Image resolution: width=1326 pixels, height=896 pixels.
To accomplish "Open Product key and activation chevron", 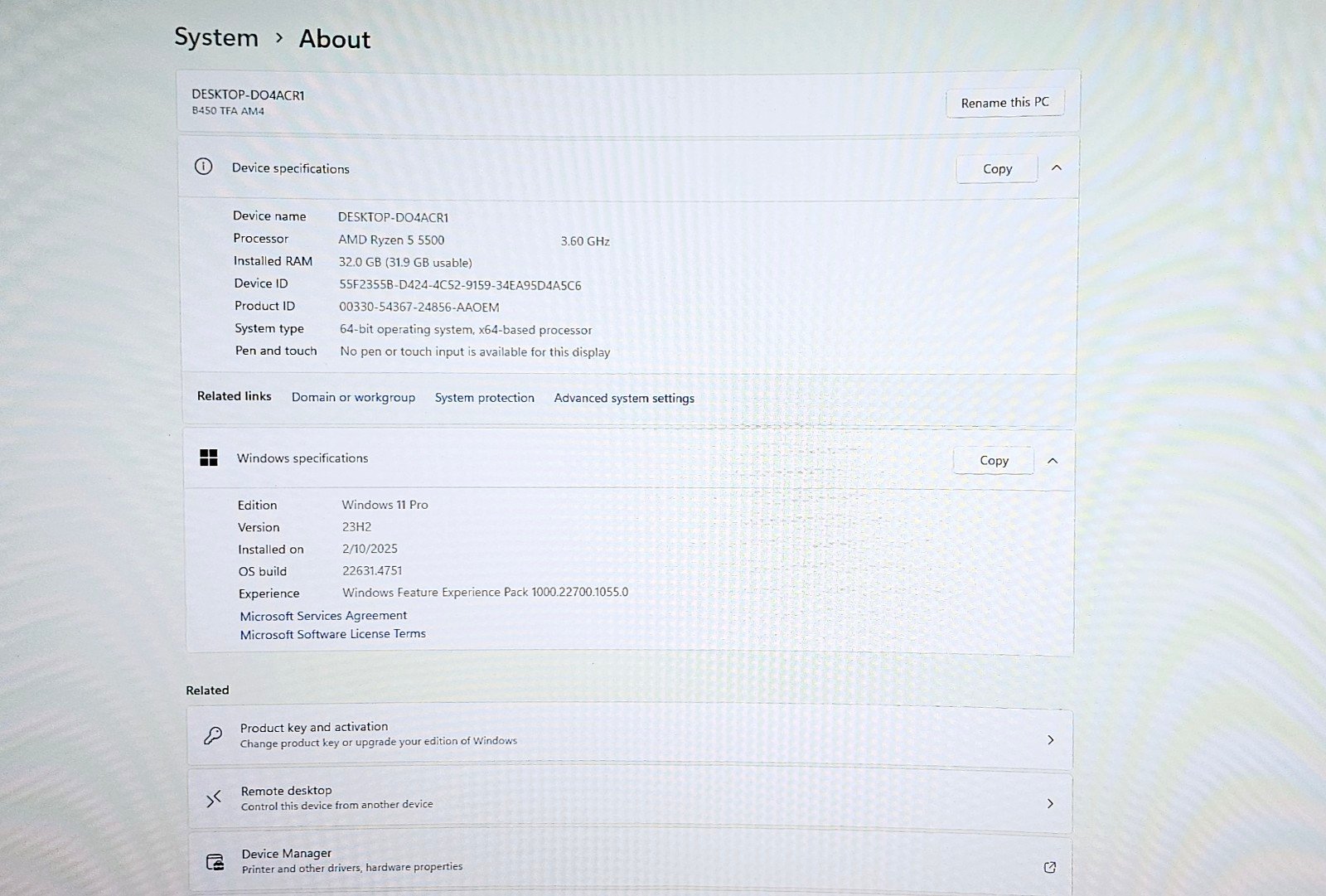I will (x=1050, y=739).
